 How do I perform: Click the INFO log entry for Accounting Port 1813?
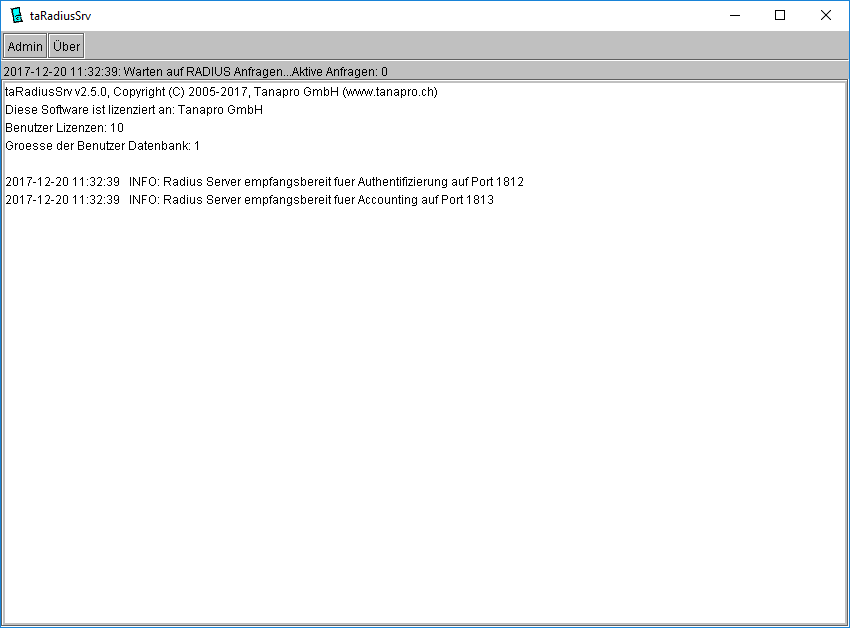click(x=249, y=200)
